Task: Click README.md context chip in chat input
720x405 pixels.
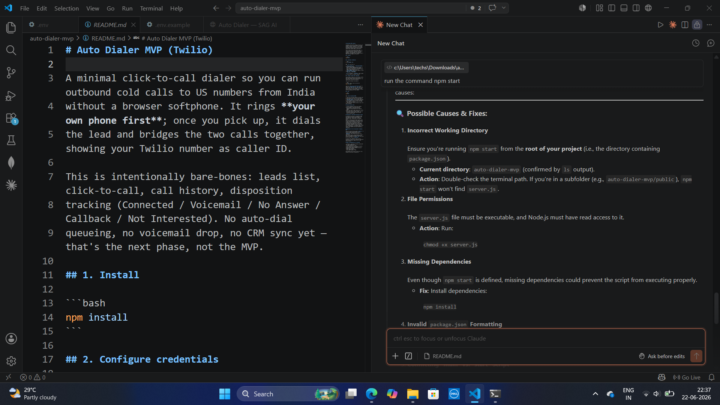Action: pos(443,356)
